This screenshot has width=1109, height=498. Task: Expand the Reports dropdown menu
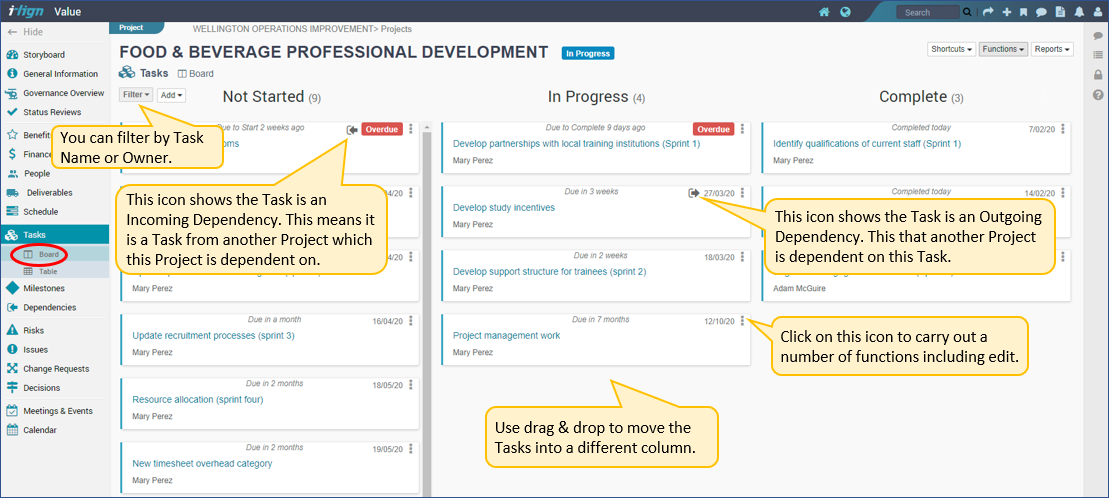(x=1052, y=49)
